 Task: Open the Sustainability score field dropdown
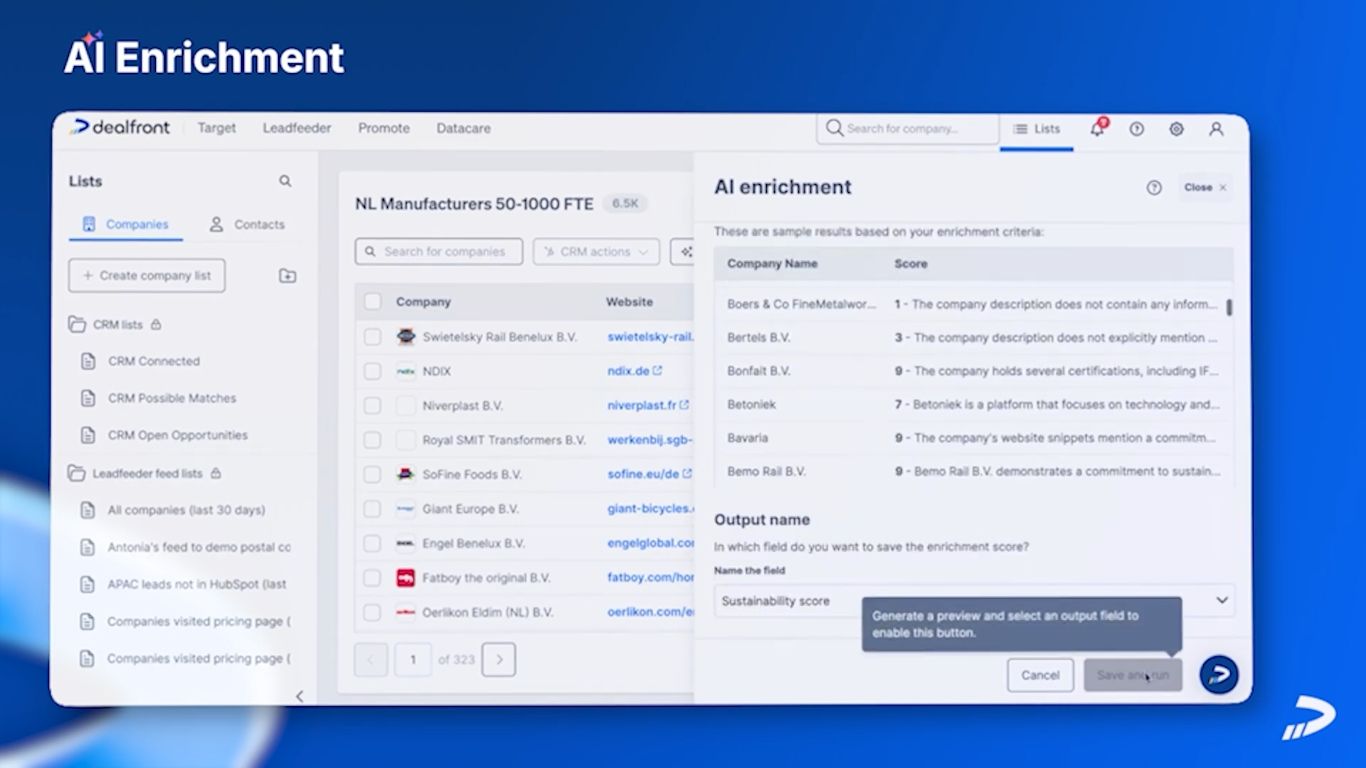click(975, 600)
